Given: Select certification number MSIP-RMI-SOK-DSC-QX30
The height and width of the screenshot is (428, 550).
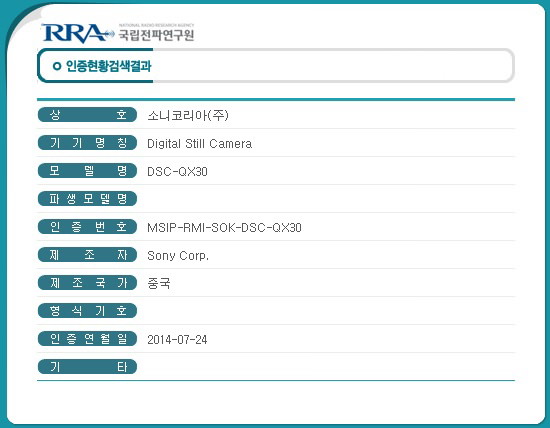Looking at the screenshot, I should [x=224, y=228].
